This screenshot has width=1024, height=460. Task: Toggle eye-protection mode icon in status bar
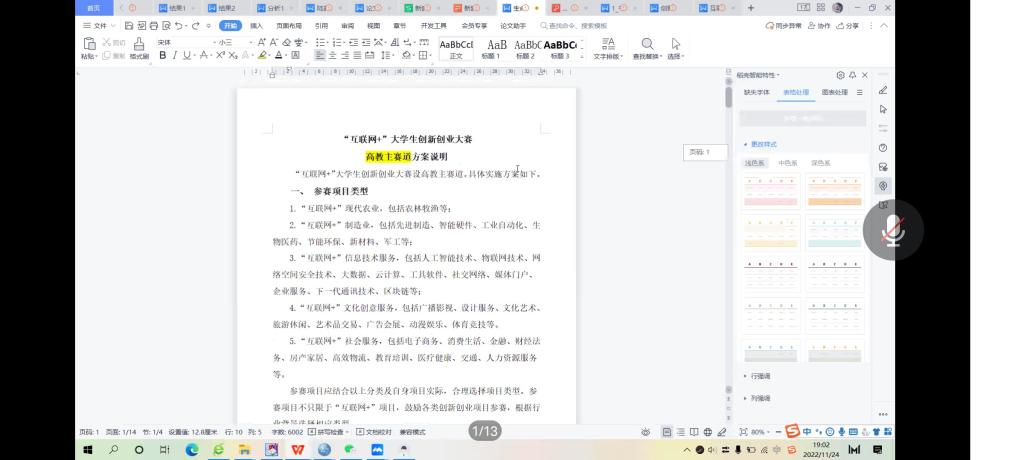click(x=645, y=432)
